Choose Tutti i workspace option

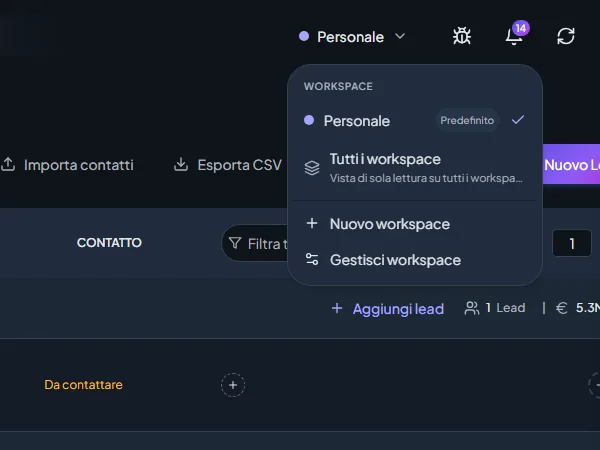[x=414, y=168]
